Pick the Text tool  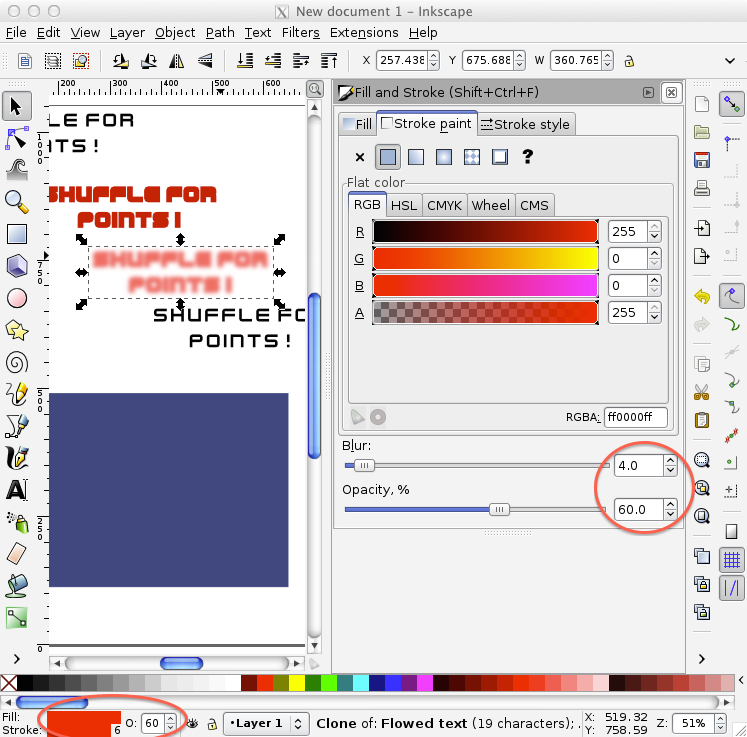point(16,490)
